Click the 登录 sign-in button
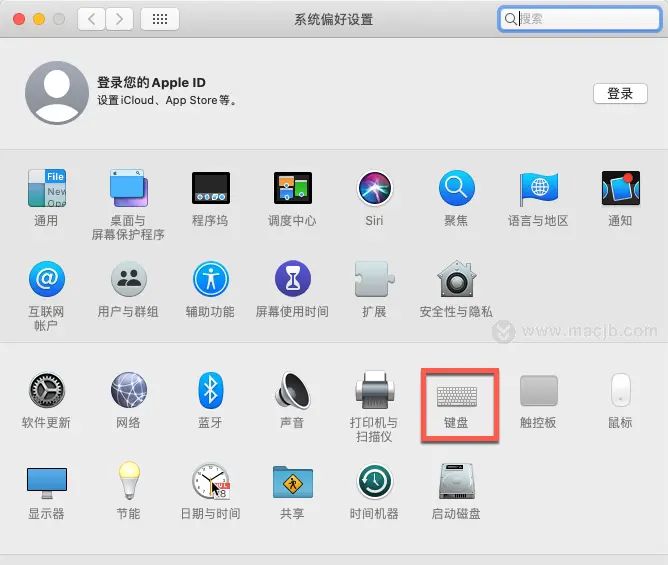Screen dimensions: 668x565 (x=620, y=93)
